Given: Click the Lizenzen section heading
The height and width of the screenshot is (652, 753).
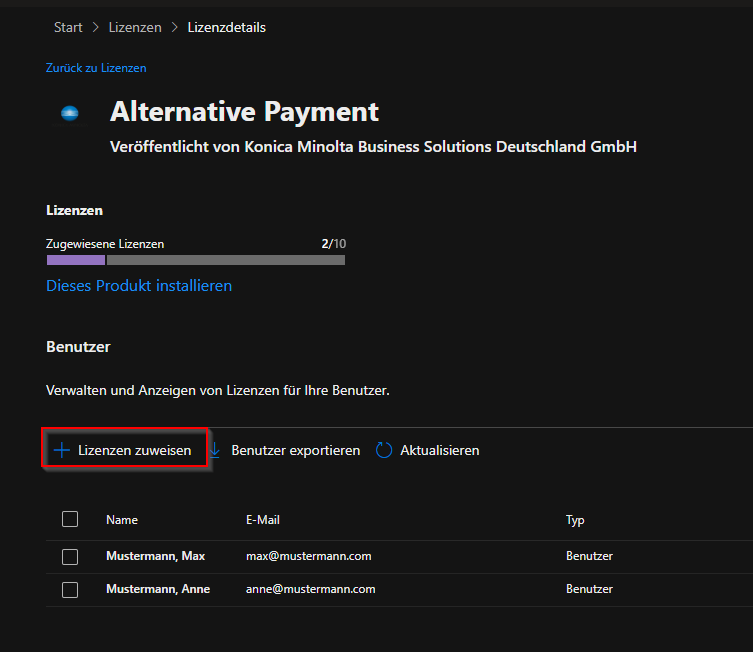Looking at the screenshot, I should (x=74, y=210).
